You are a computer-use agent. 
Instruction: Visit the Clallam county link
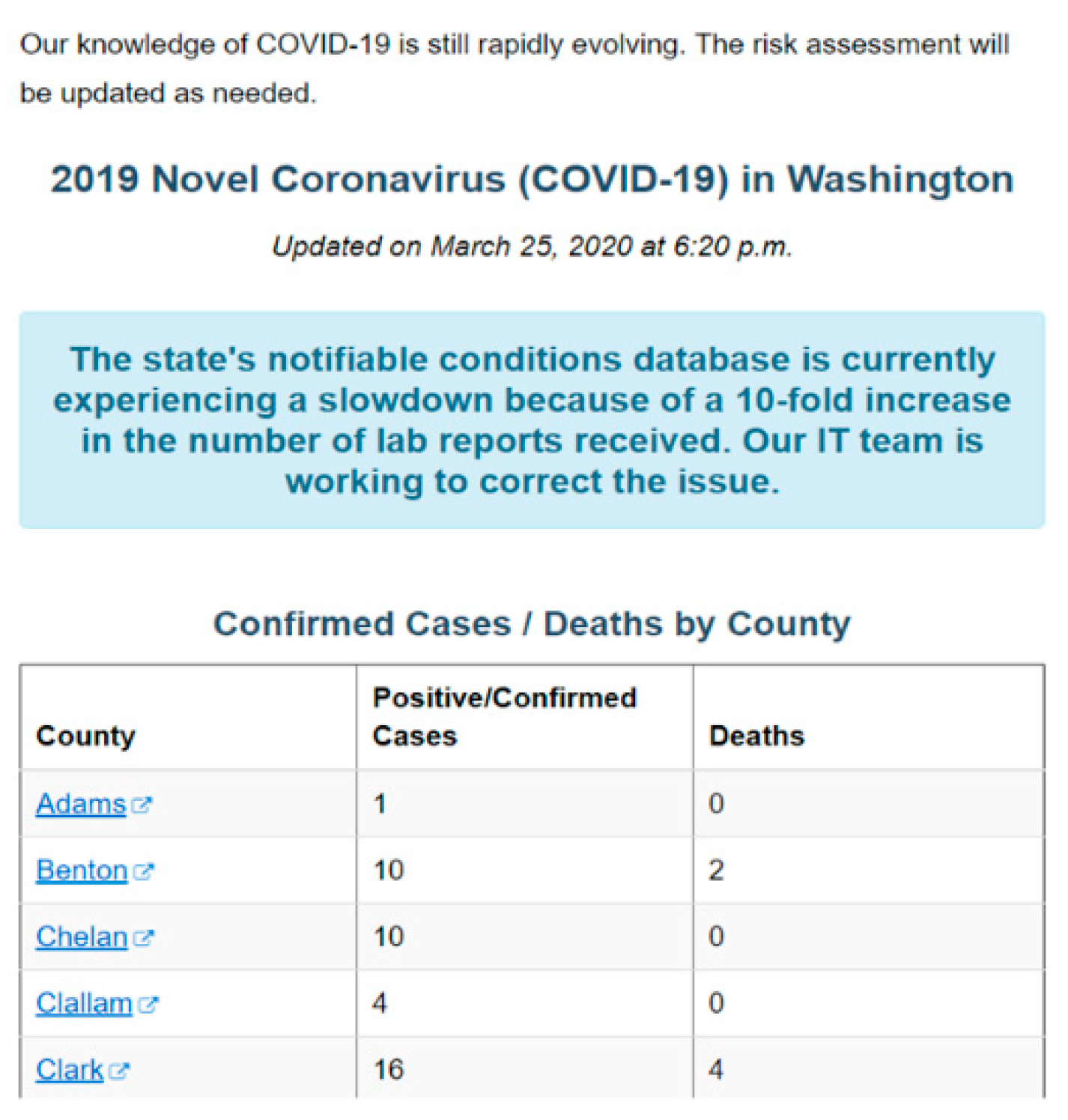(84, 1004)
